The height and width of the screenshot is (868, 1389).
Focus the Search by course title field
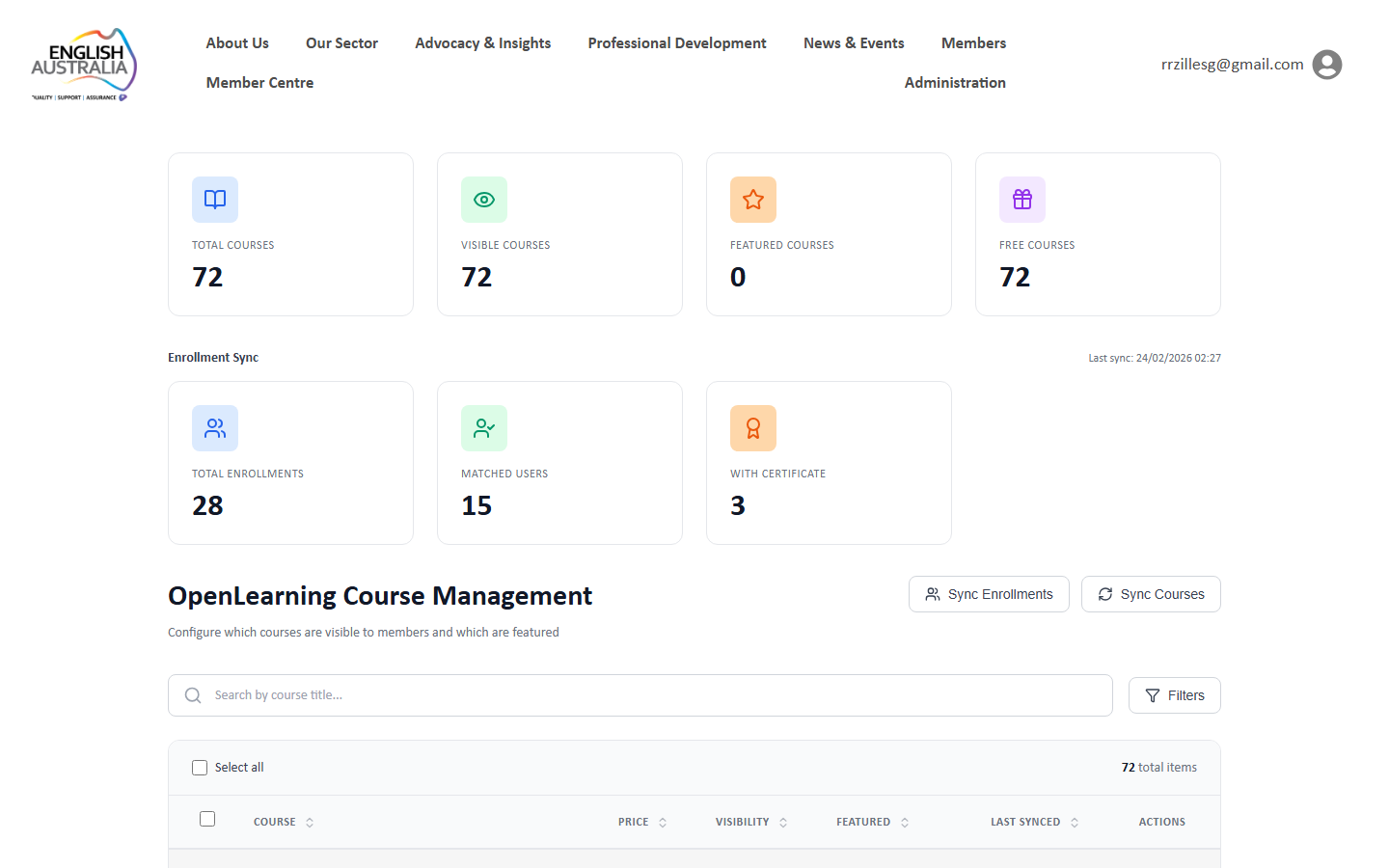[x=640, y=695]
